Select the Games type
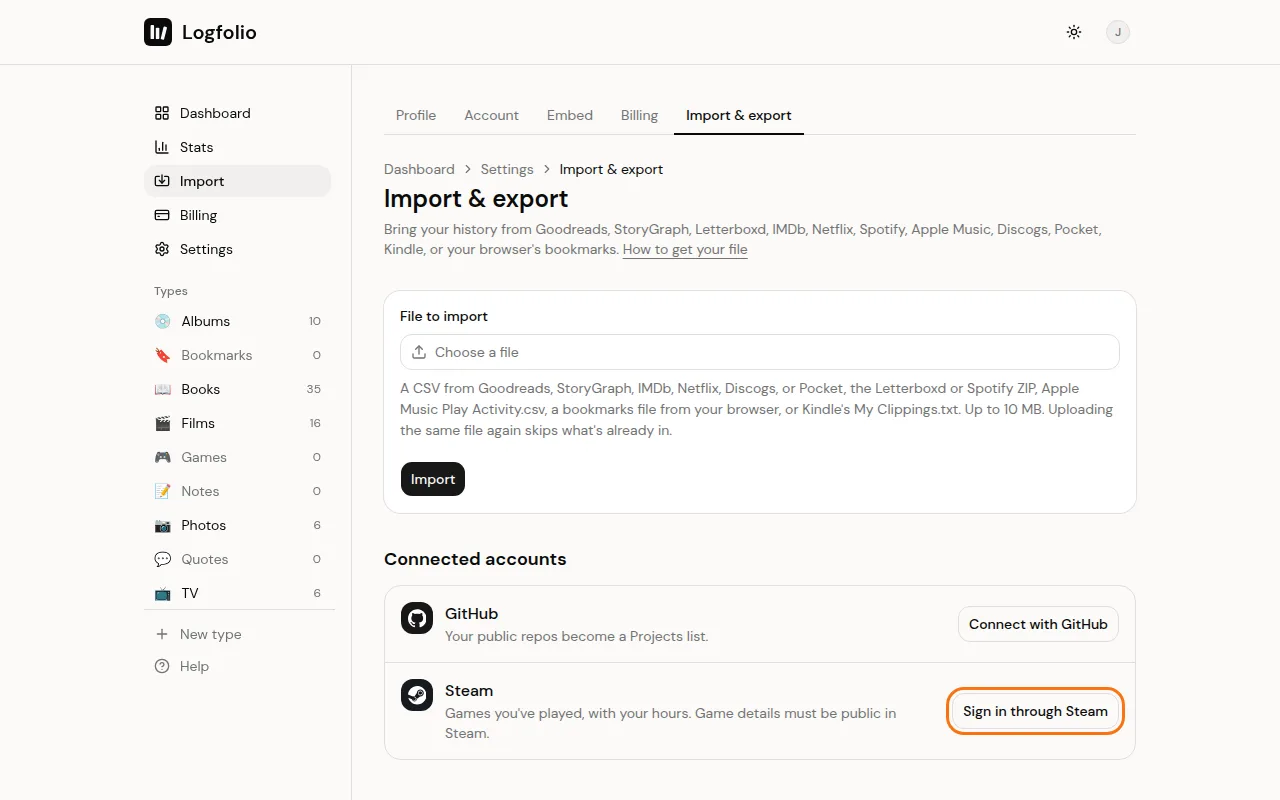 (237, 457)
